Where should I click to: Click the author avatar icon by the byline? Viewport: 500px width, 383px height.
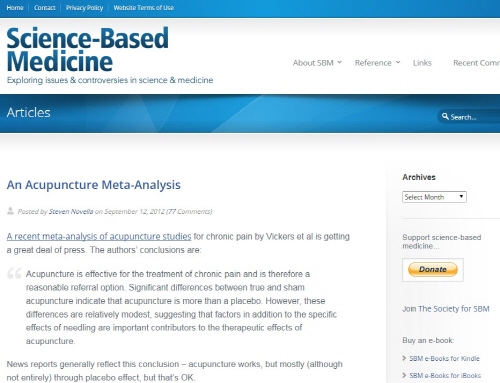pyautogui.click(x=11, y=211)
